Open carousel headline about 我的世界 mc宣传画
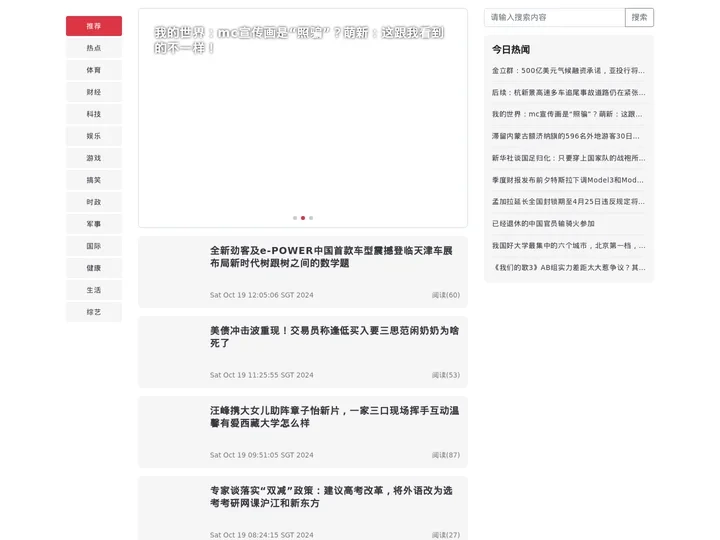 [x=299, y=40]
